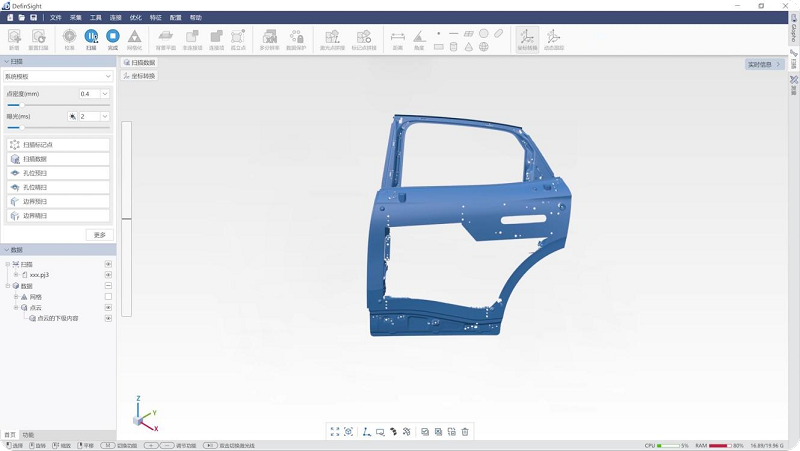Click the 扫描 (Scan) pause toolbar icon
The width and height of the screenshot is (800, 451).
[x=91, y=38]
